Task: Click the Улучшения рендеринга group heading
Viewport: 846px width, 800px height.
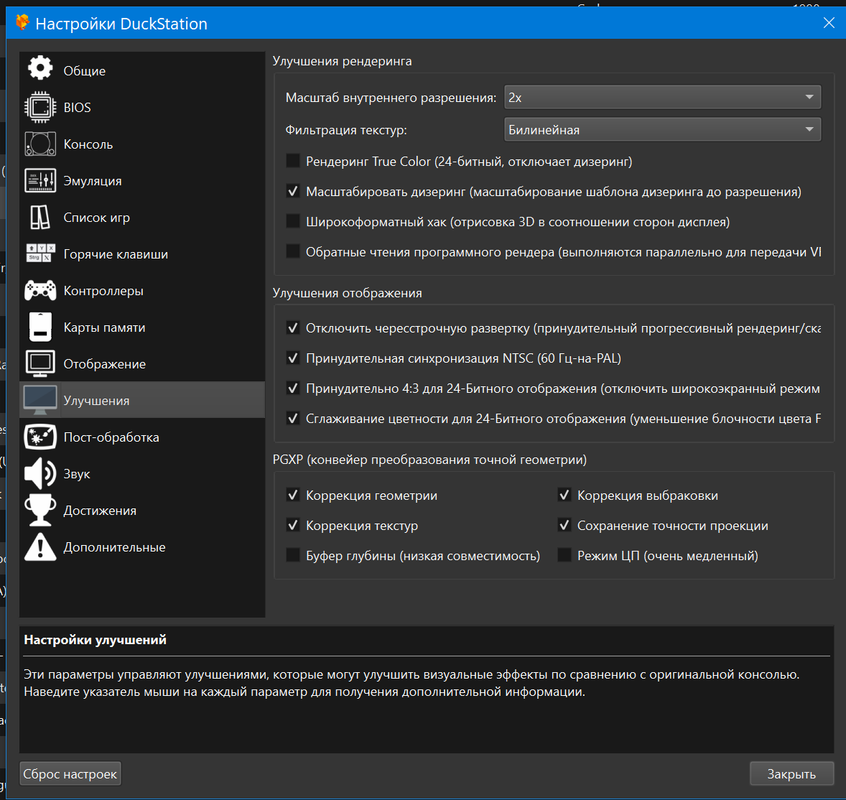Action: pyautogui.click(x=342, y=61)
